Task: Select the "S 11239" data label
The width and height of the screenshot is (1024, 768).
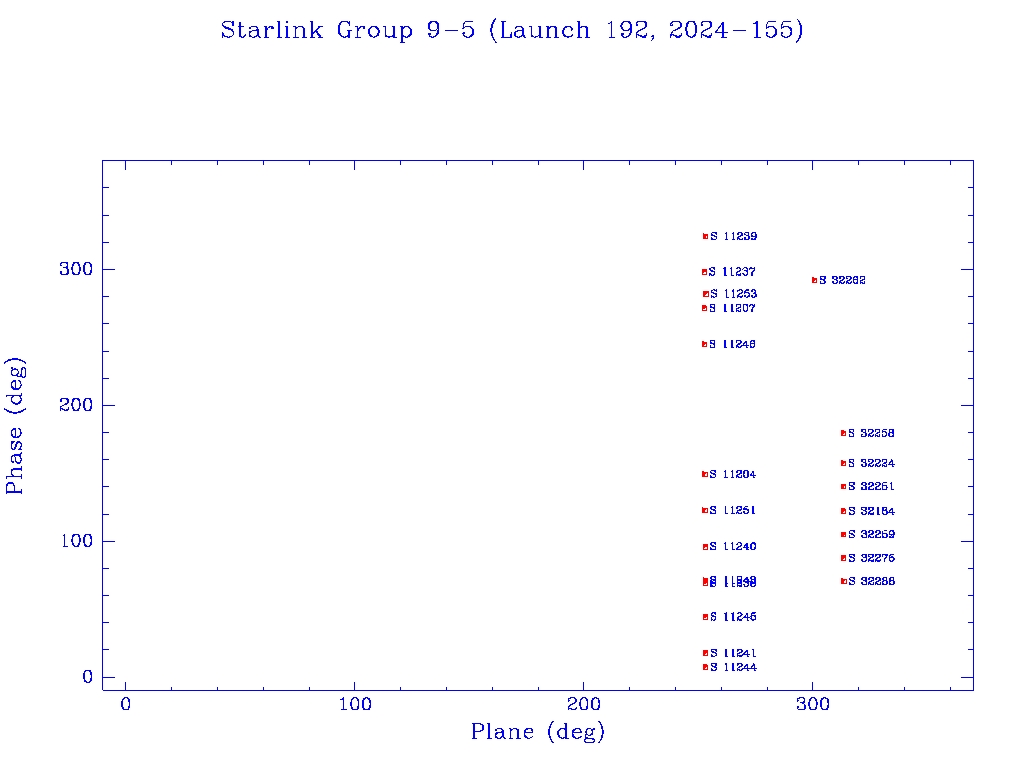Action: 734,236
